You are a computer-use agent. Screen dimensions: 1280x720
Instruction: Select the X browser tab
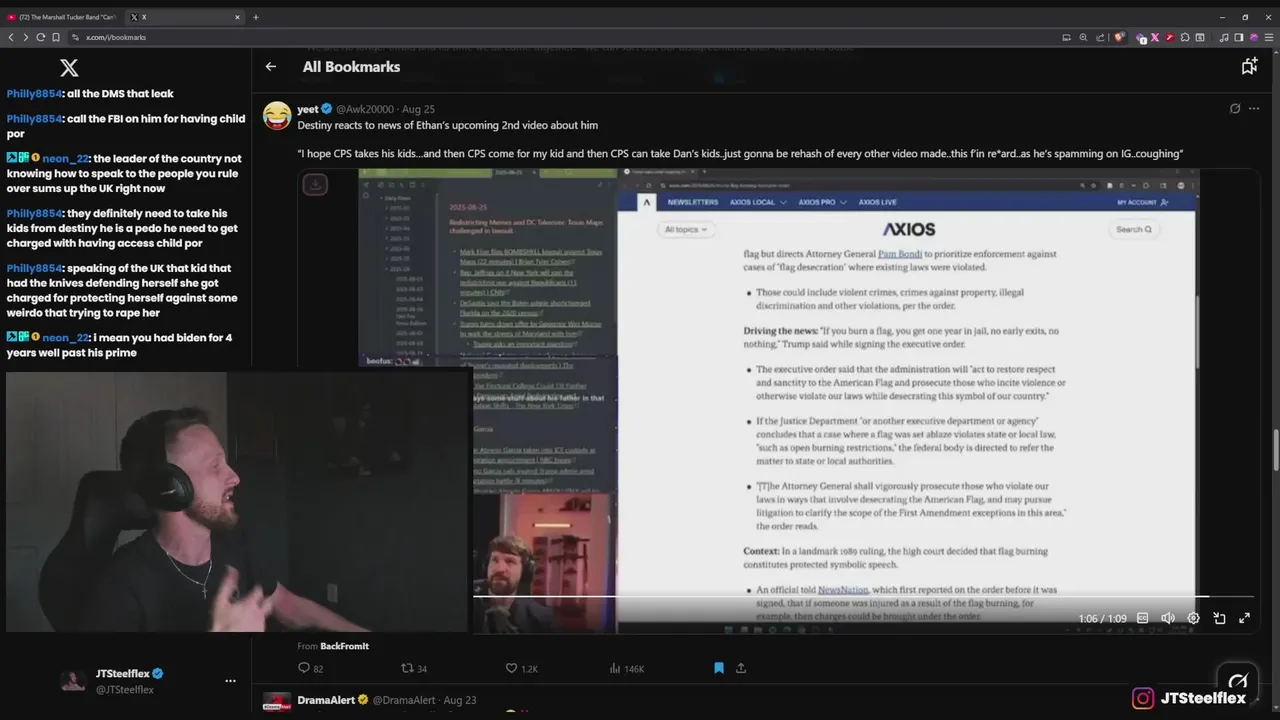184,17
